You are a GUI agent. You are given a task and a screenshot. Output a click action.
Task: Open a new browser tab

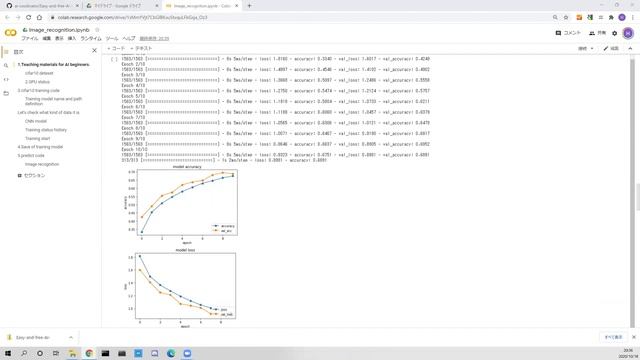point(249,6)
